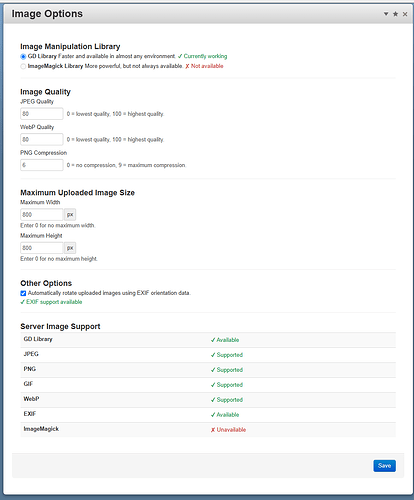Click 'Enter 0 for no maximum width' hint
414x500 pixels.
click(x=58, y=226)
